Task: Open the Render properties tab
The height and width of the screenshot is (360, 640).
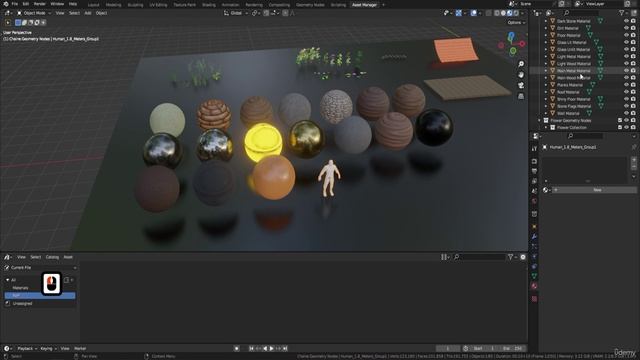Action: (534, 161)
